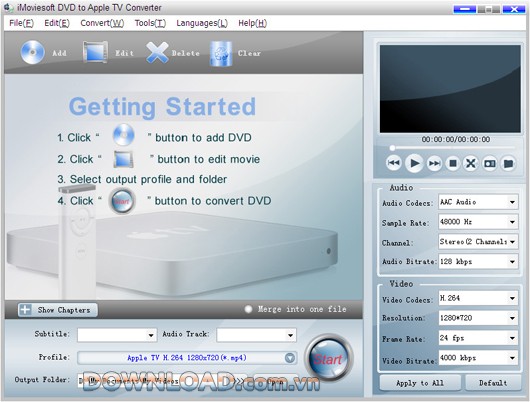The height and width of the screenshot is (402, 530).
Task: Click the playback time 00:00:00/00:00:00 text
Action: click(456, 139)
